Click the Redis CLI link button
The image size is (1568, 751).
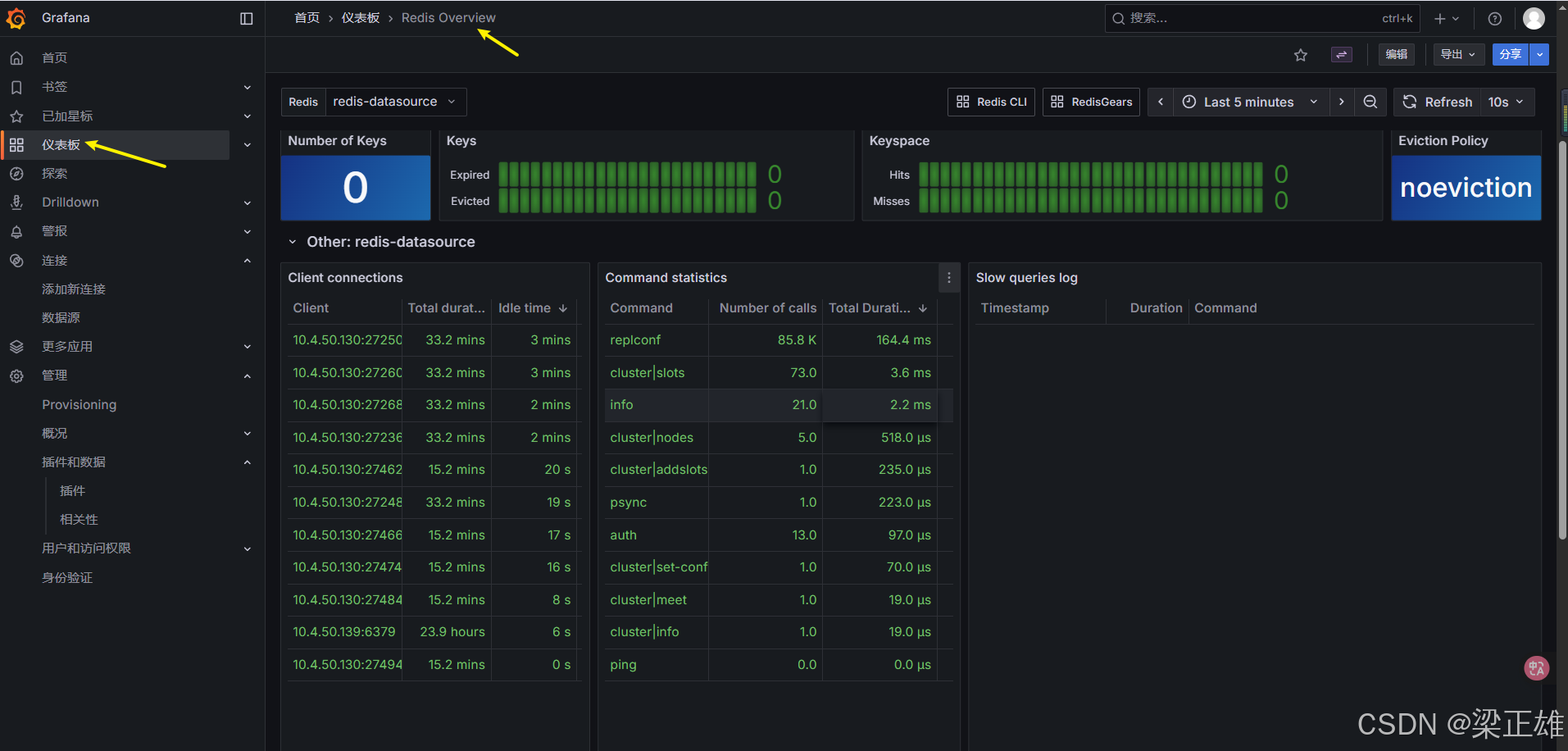click(992, 102)
